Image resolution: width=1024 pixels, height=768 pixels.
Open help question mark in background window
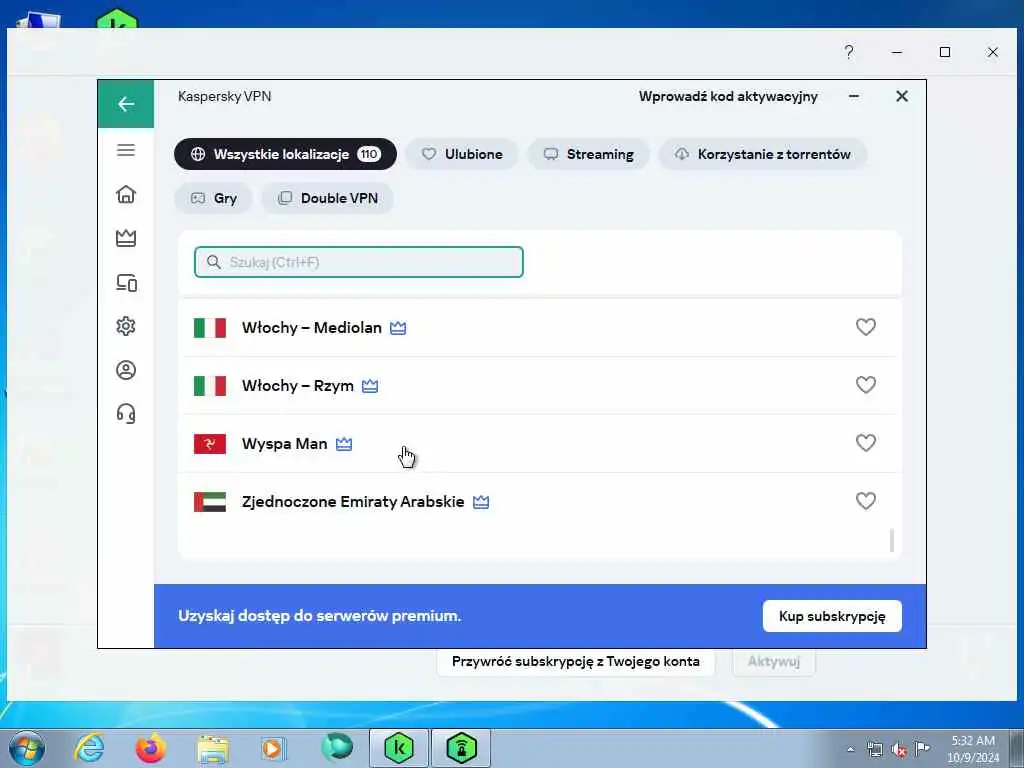coord(848,52)
